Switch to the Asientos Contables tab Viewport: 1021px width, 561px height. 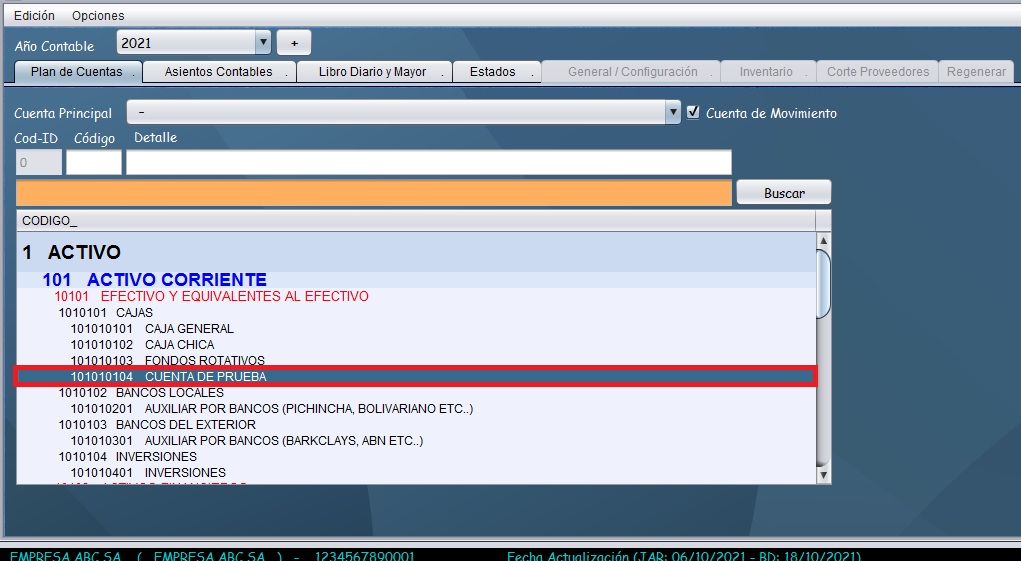point(218,72)
